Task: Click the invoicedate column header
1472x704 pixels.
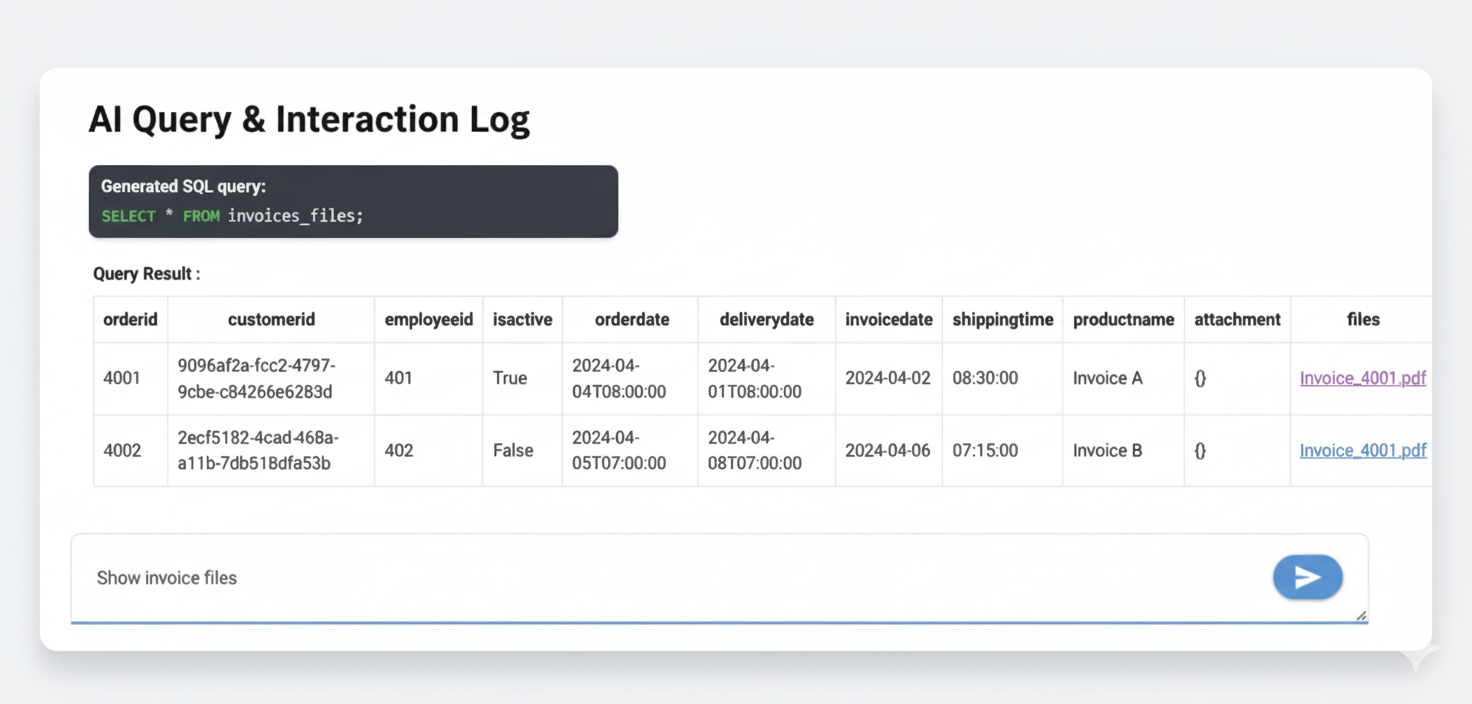Action: (x=888, y=320)
